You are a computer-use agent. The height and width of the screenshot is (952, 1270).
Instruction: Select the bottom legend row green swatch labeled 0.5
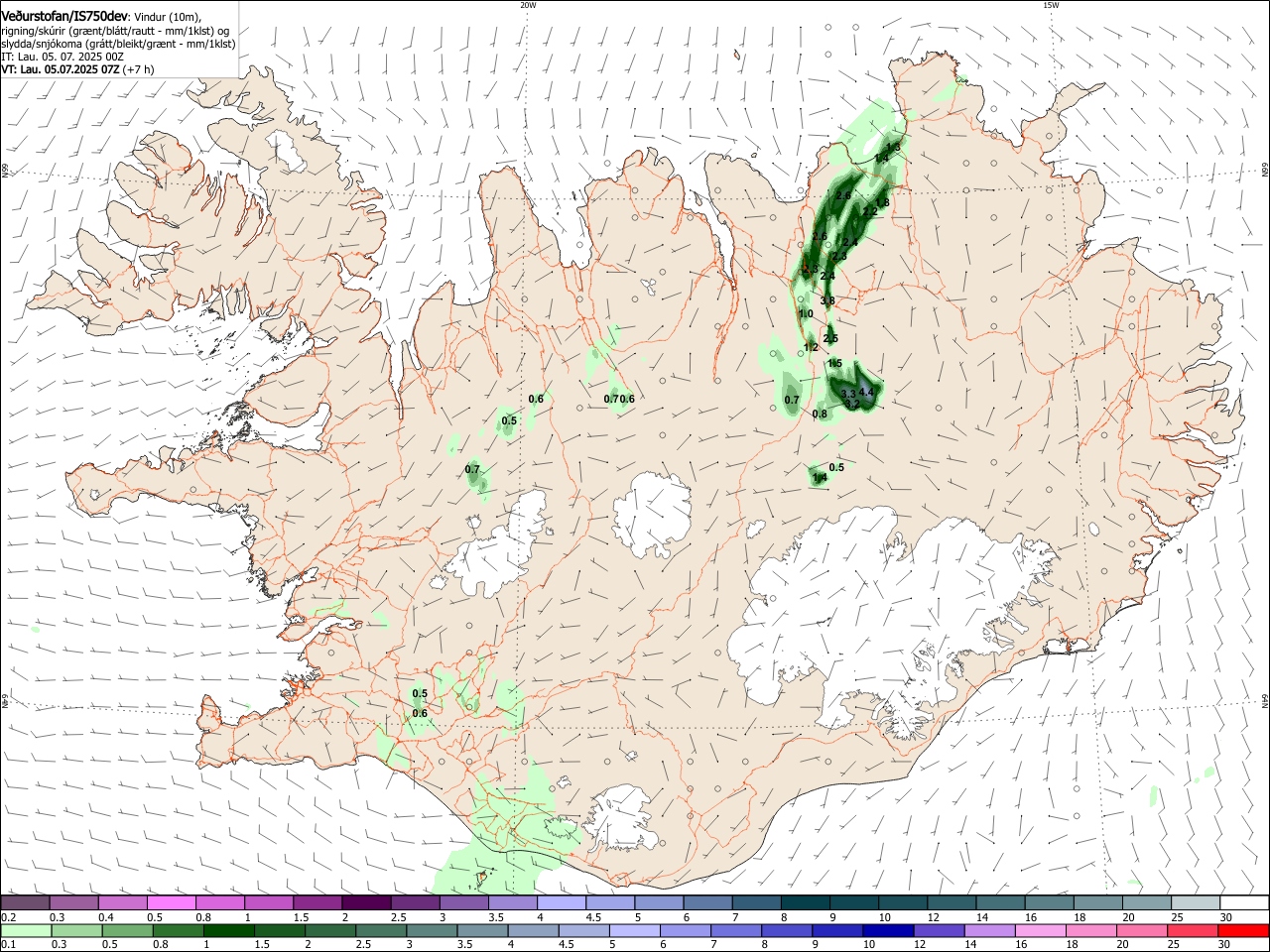[x=127, y=930]
